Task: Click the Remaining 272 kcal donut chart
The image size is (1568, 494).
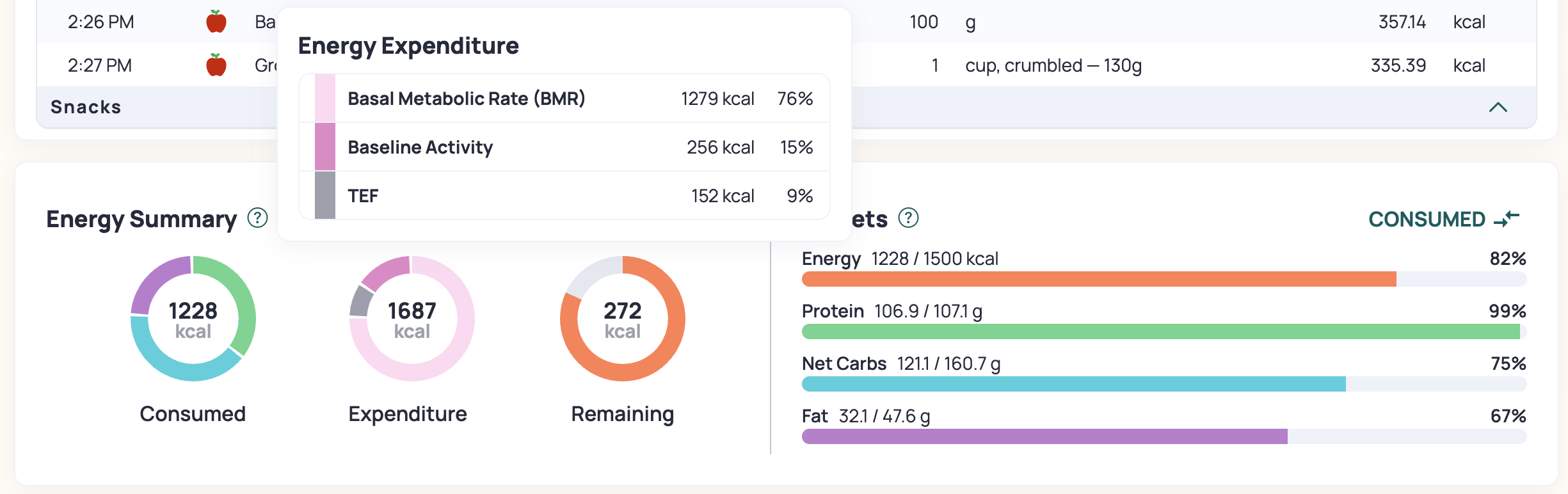Action: [622, 319]
